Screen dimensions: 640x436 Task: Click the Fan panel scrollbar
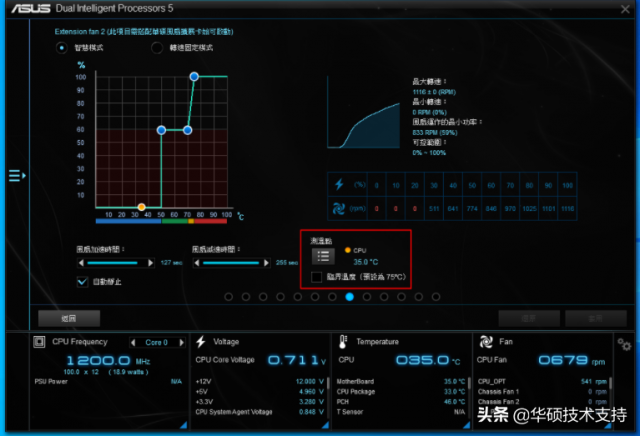611,384
